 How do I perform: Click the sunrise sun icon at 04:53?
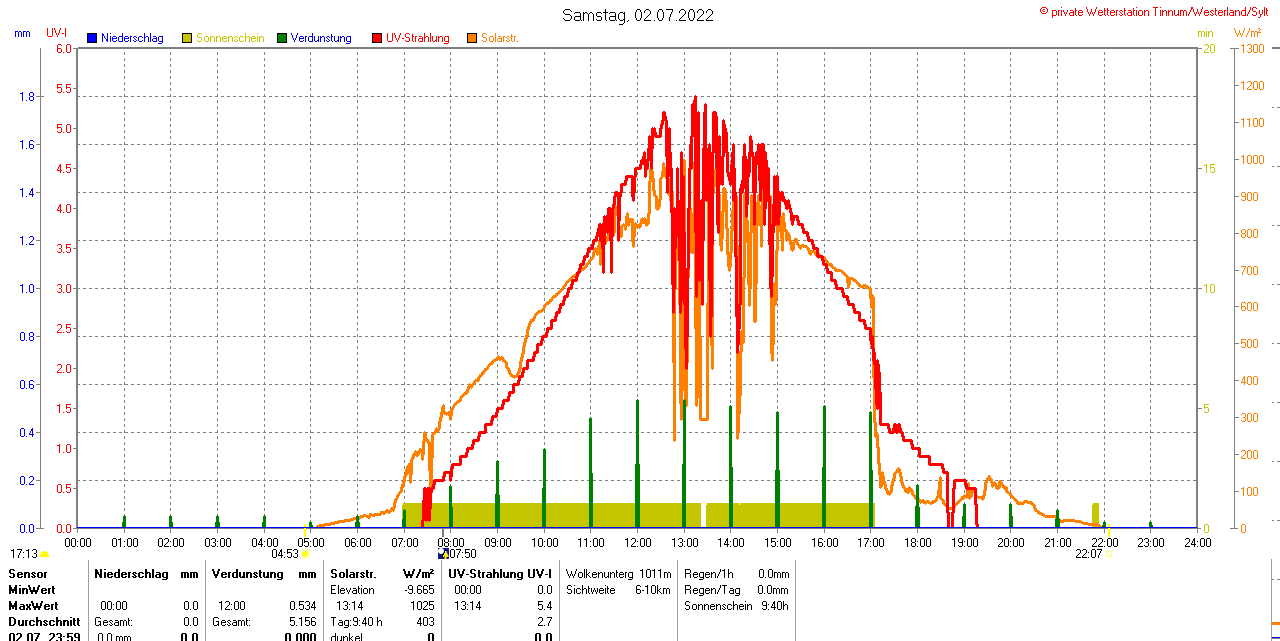tap(305, 553)
